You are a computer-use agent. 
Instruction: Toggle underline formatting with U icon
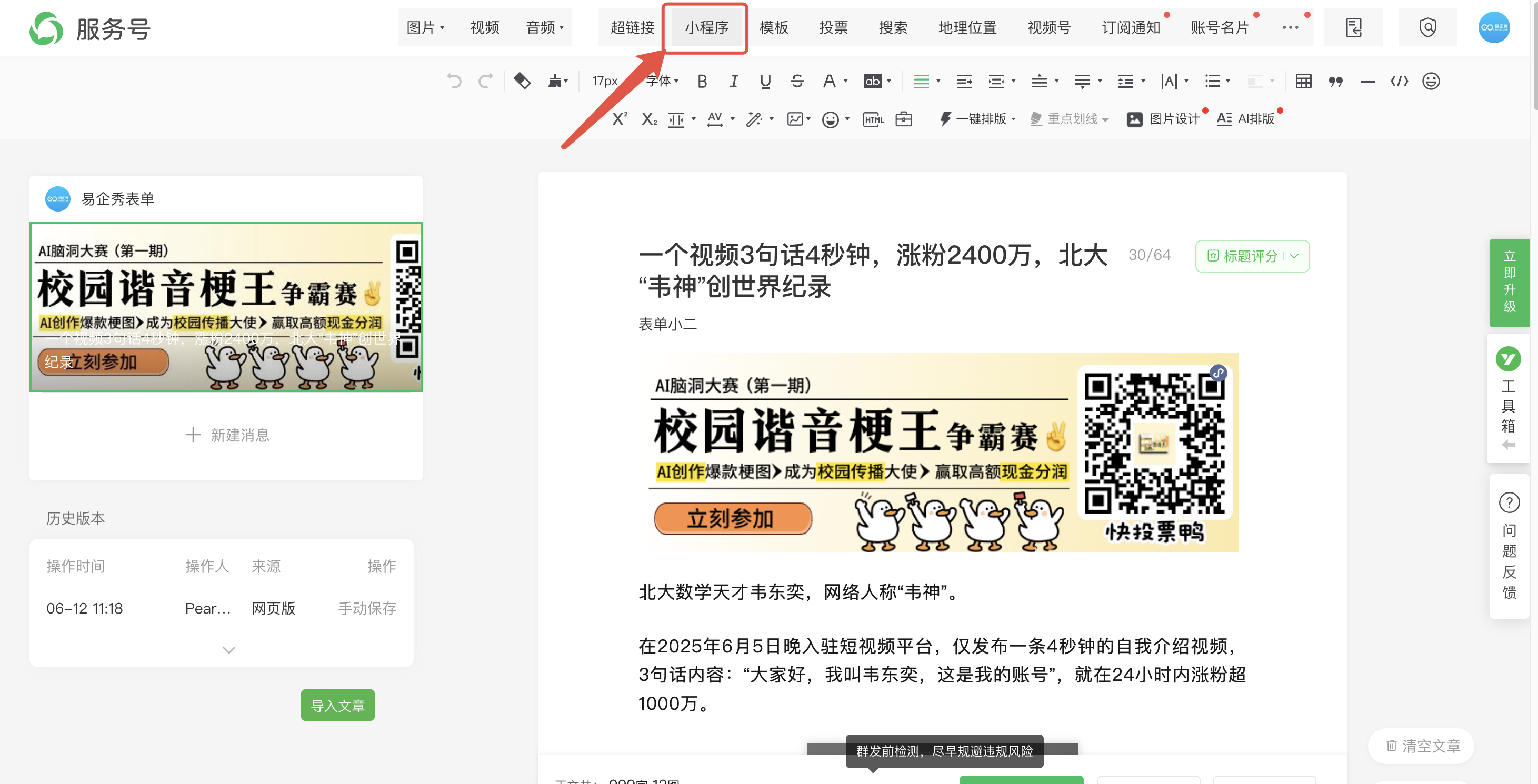tap(765, 81)
